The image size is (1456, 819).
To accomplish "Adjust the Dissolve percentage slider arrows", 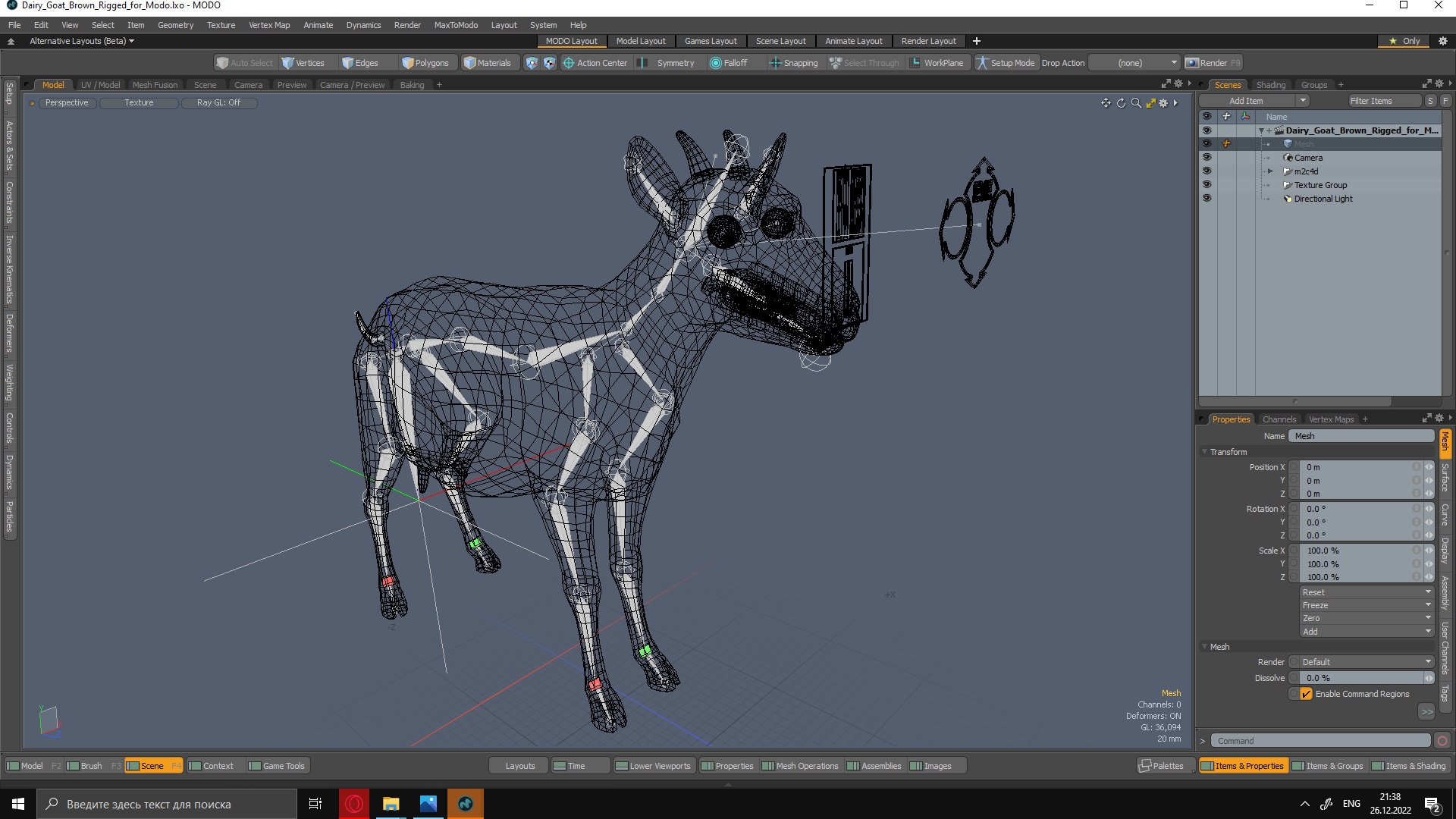I will click(1429, 678).
